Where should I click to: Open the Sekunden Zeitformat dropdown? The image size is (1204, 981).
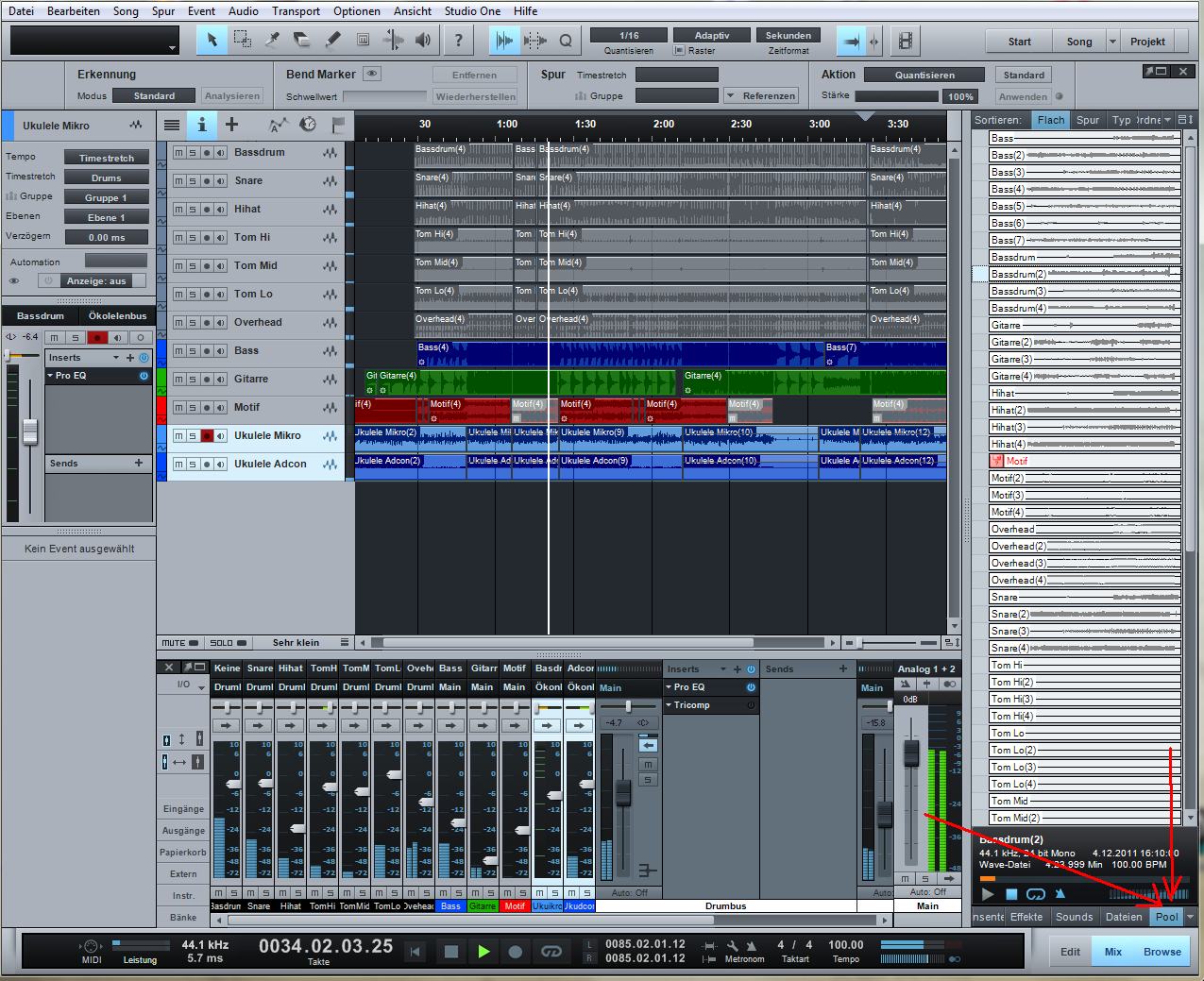point(789,35)
